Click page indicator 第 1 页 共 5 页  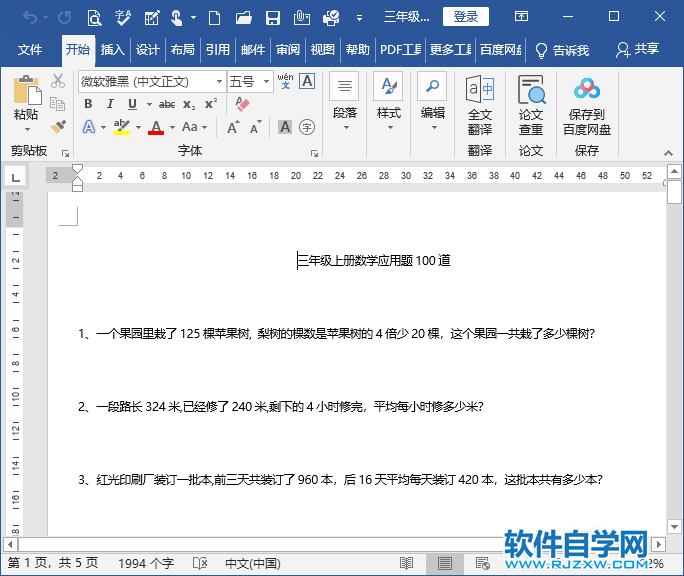coord(53,563)
